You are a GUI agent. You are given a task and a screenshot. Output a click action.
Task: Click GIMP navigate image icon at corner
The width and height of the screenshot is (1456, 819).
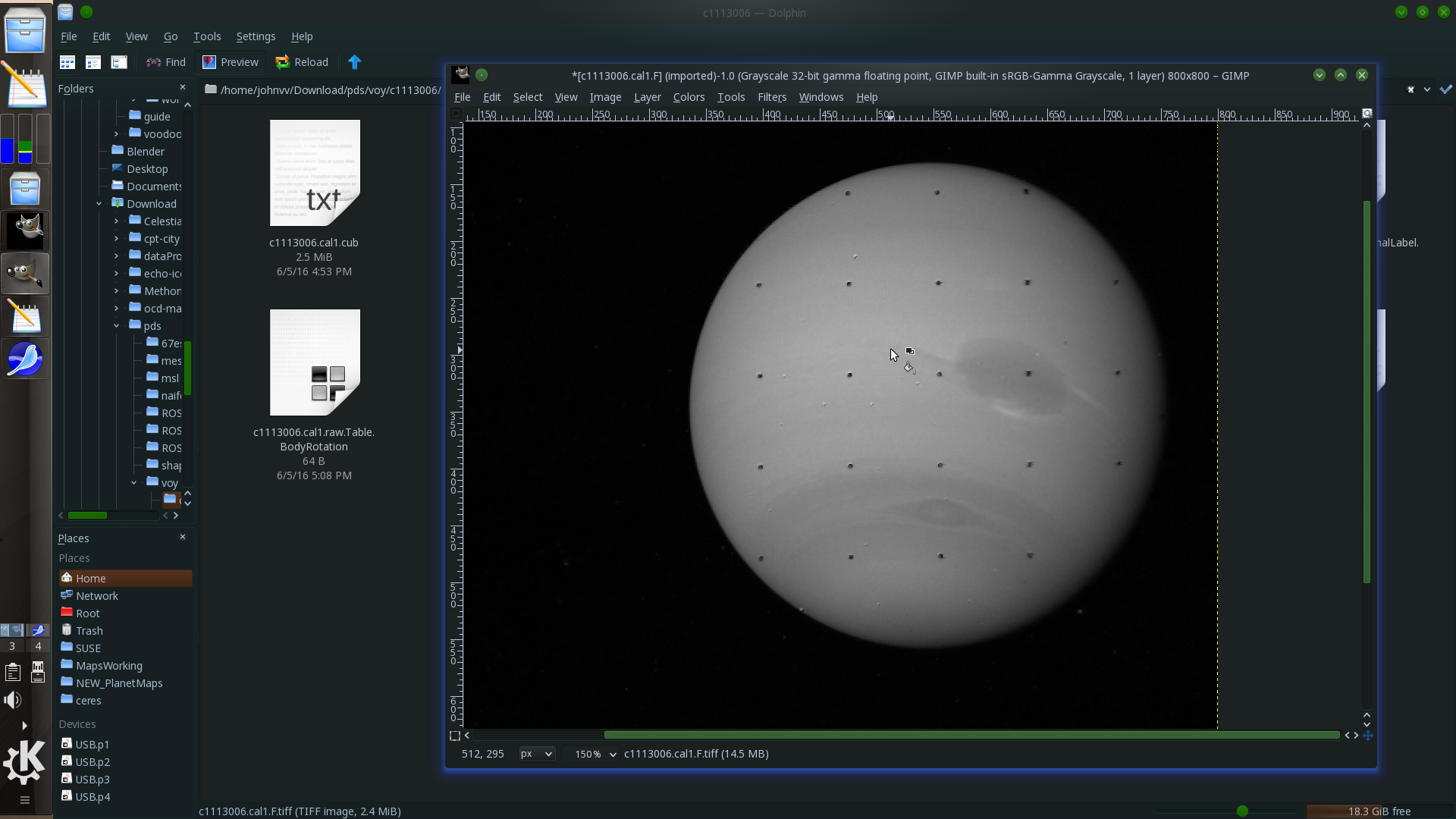click(1367, 736)
